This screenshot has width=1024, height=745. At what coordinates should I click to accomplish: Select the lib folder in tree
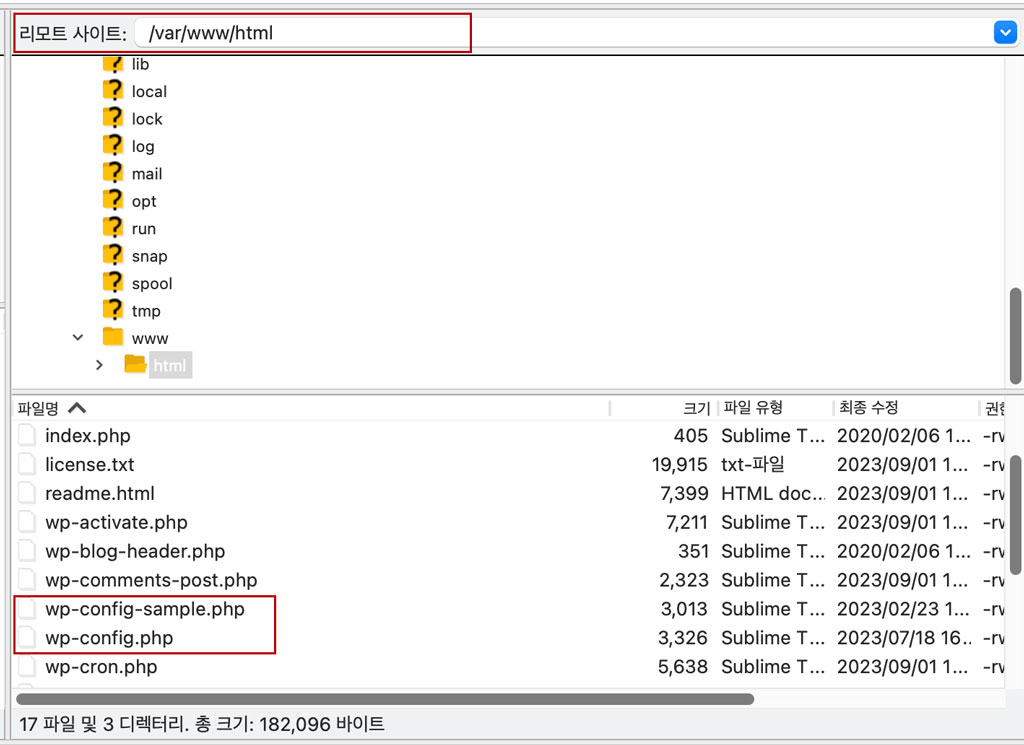pos(140,64)
